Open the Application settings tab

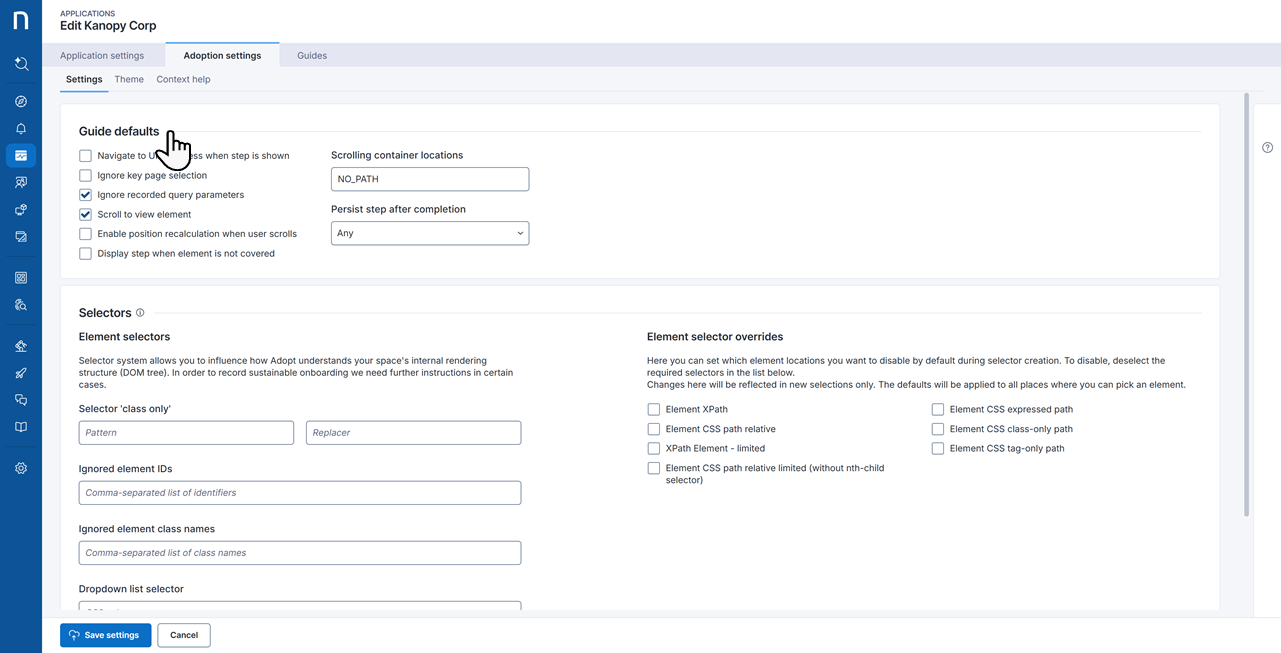click(x=102, y=56)
